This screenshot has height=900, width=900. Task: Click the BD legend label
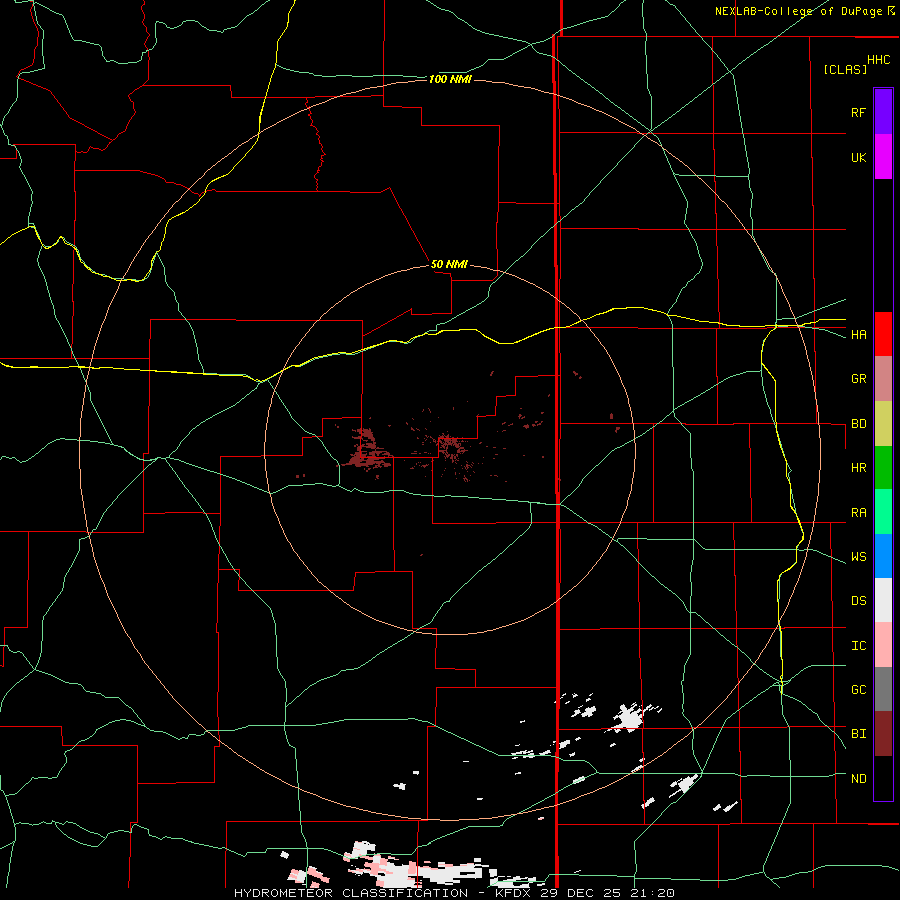pos(858,424)
